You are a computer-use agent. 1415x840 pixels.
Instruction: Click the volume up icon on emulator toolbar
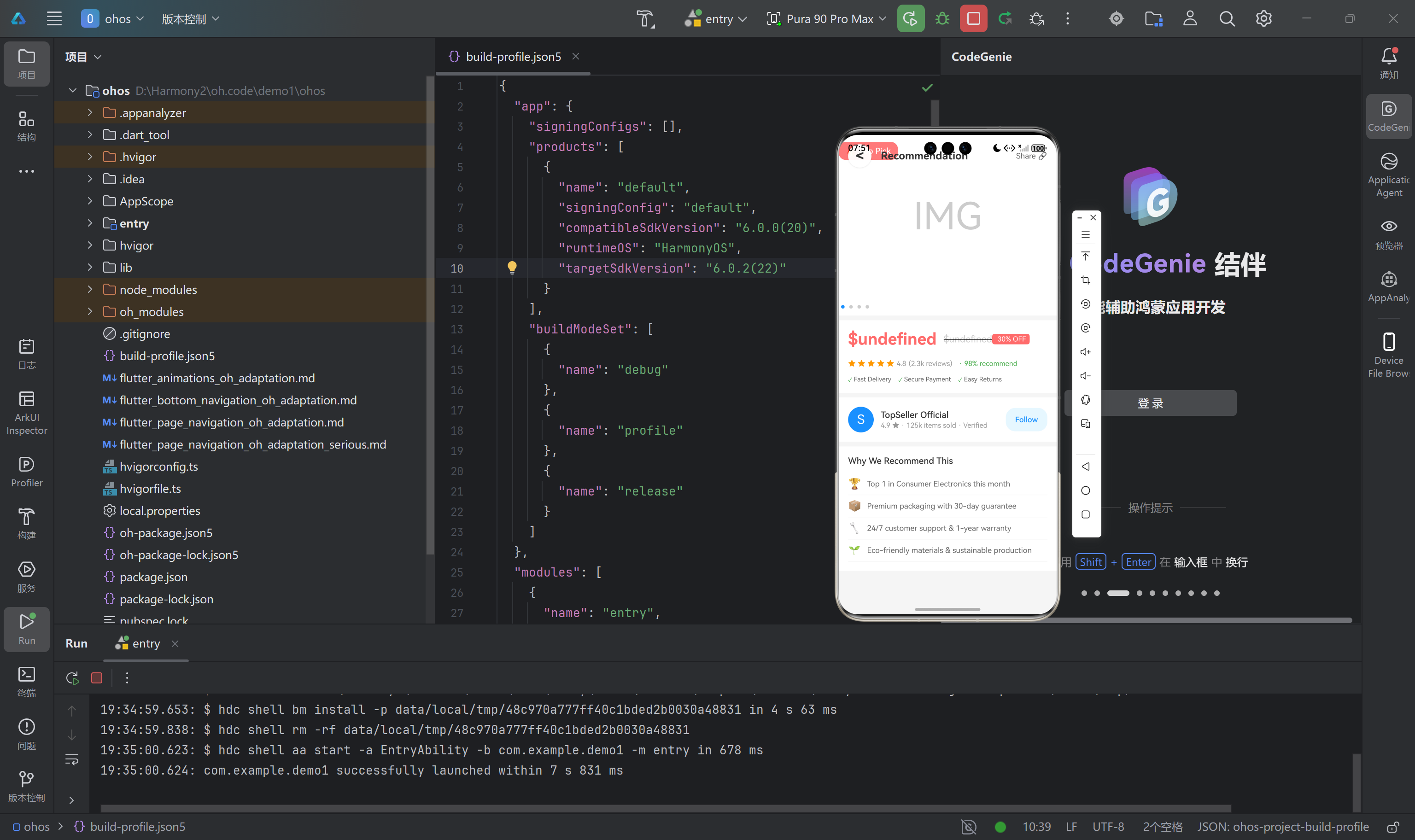click(x=1085, y=352)
